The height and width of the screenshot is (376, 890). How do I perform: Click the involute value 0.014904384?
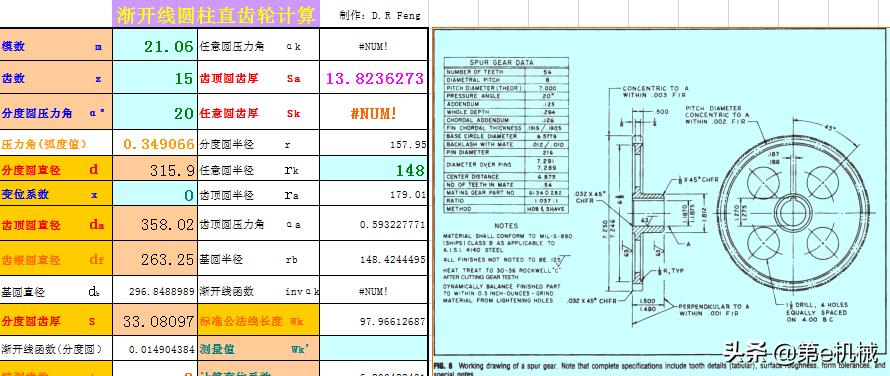(x=155, y=349)
